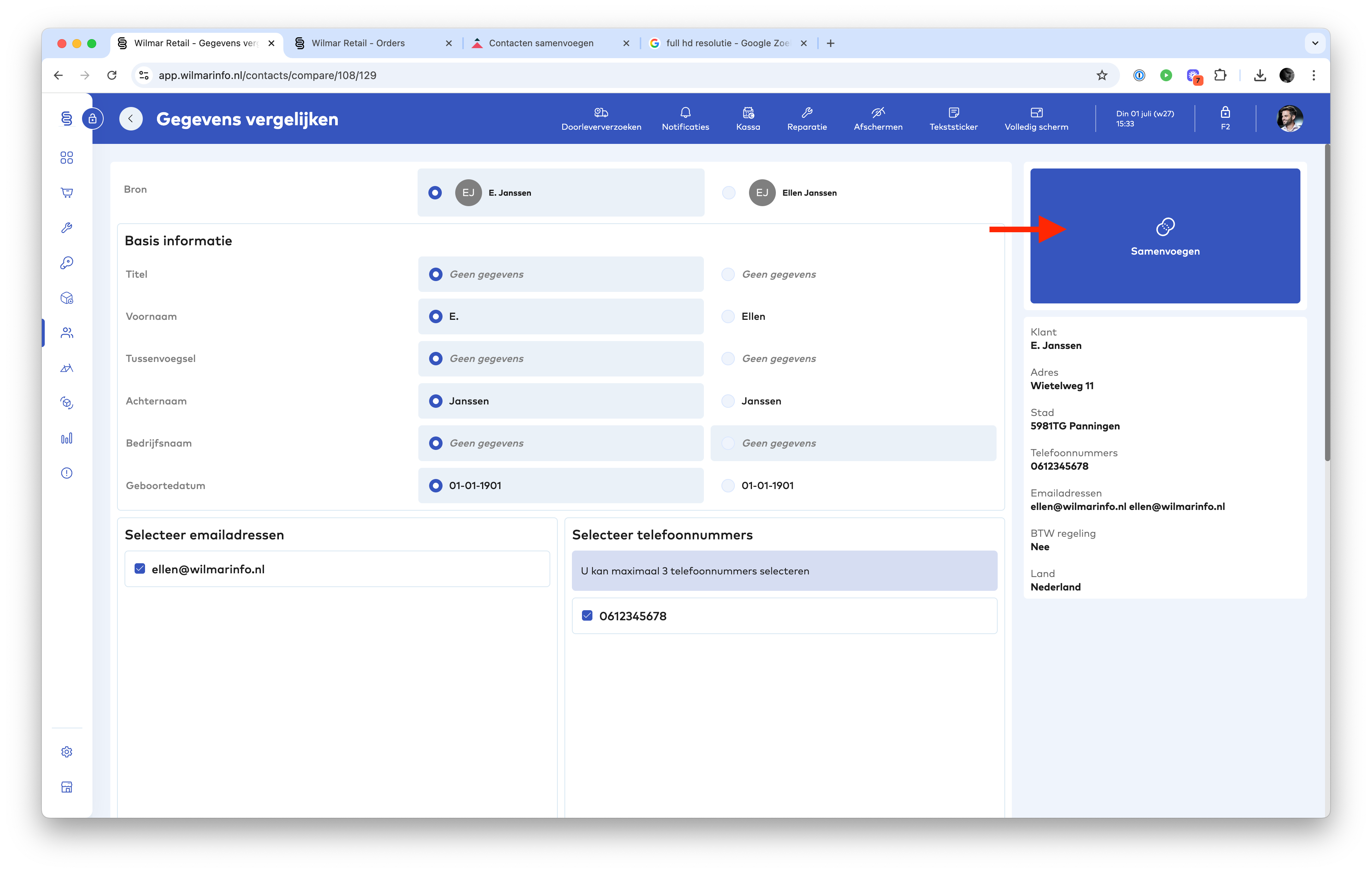Uncheck ellen@wilmarinfo.nl email checkbox
Screen dimensions: 1372x873
(x=139, y=569)
